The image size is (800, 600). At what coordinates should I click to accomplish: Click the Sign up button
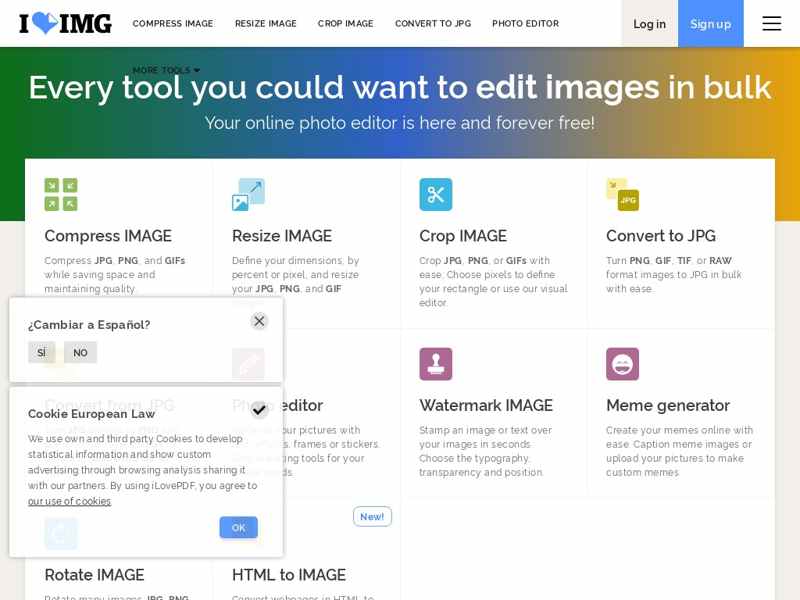(710, 24)
